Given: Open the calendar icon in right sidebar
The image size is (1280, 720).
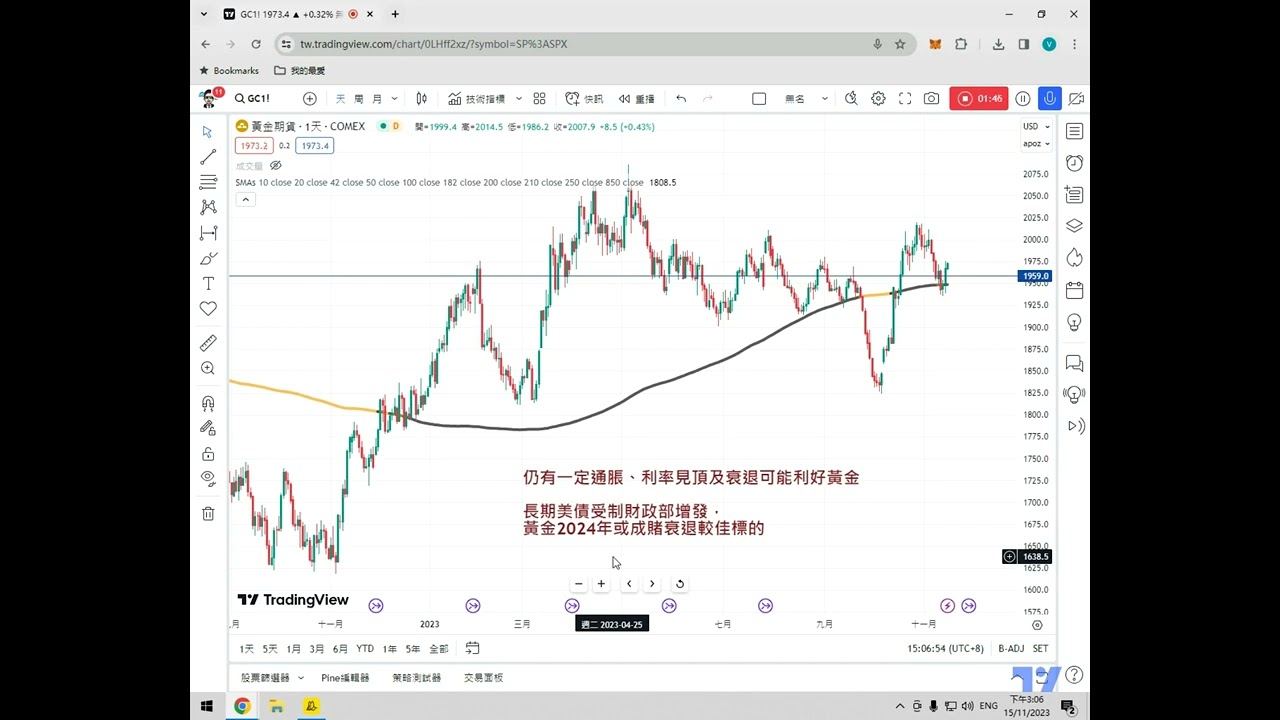Looking at the screenshot, I should [x=1075, y=290].
